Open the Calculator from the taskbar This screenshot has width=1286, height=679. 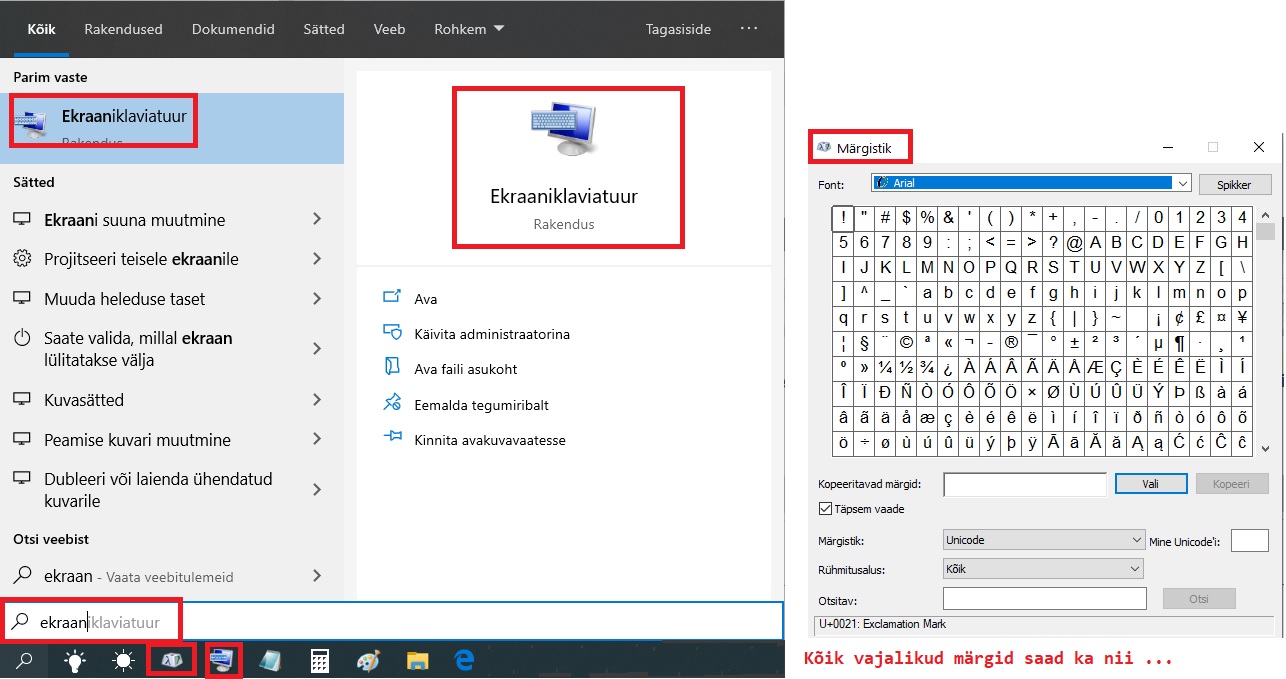[320, 660]
